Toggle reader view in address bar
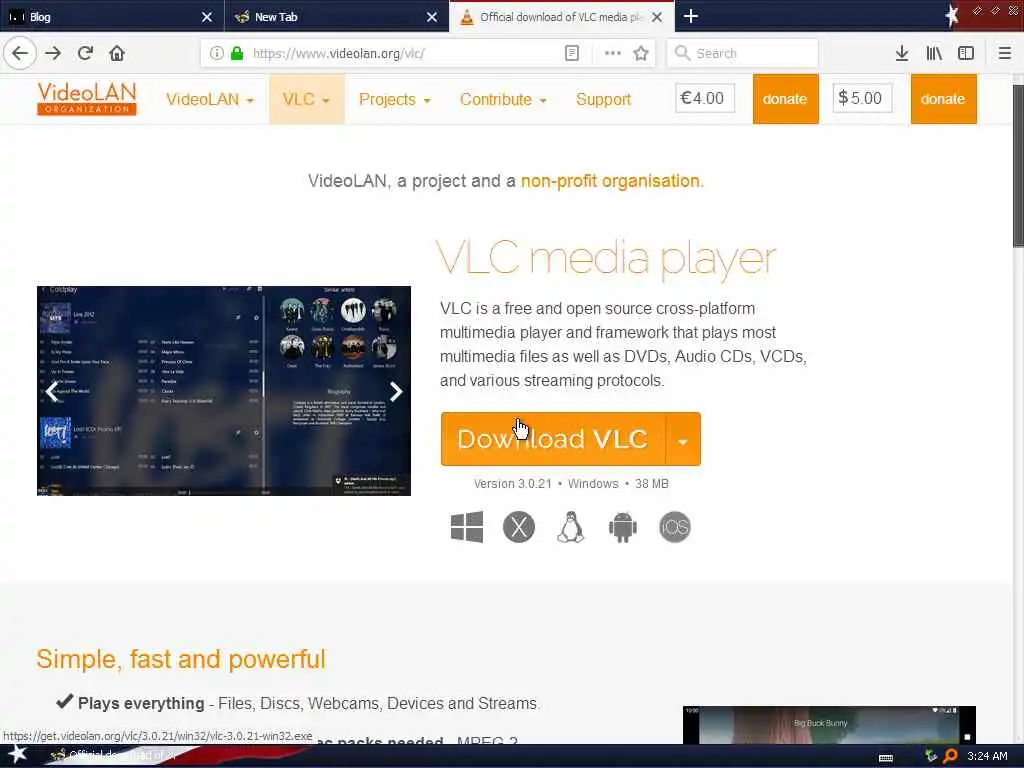Viewport: 1024px width, 768px height. [x=571, y=53]
